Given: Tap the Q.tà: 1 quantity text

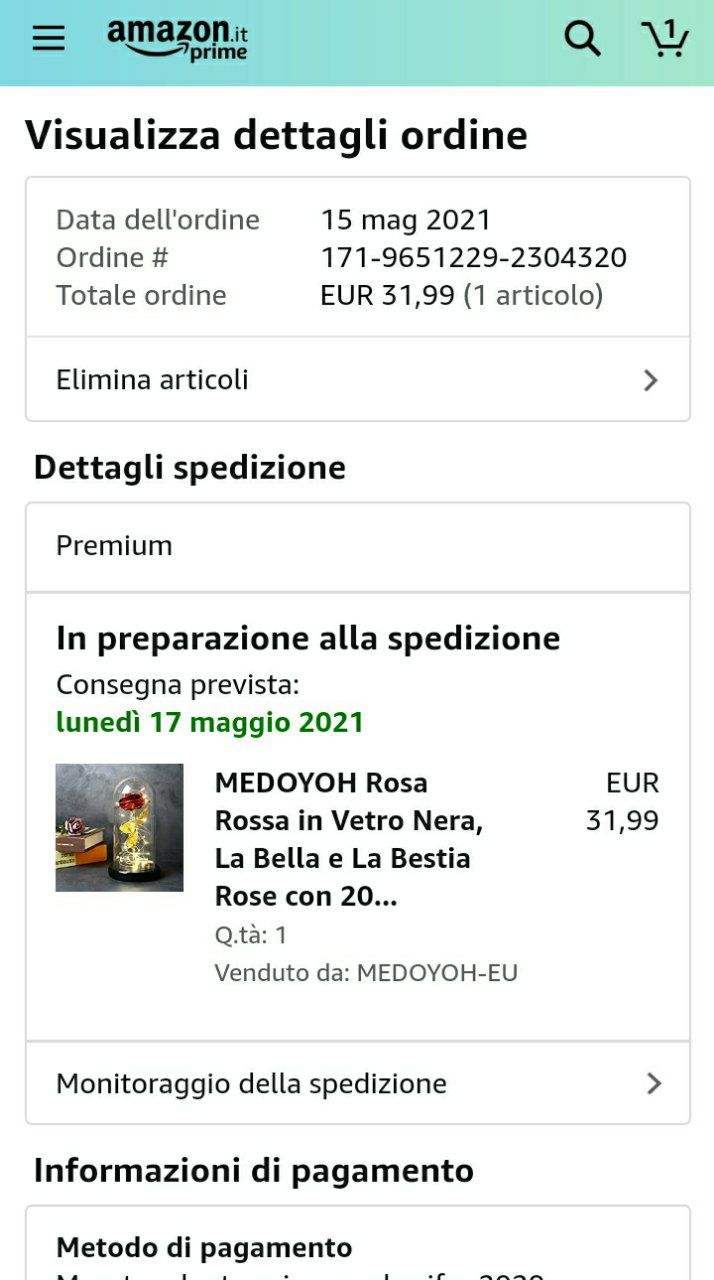Looking at the screenshot, I should 251,935.
